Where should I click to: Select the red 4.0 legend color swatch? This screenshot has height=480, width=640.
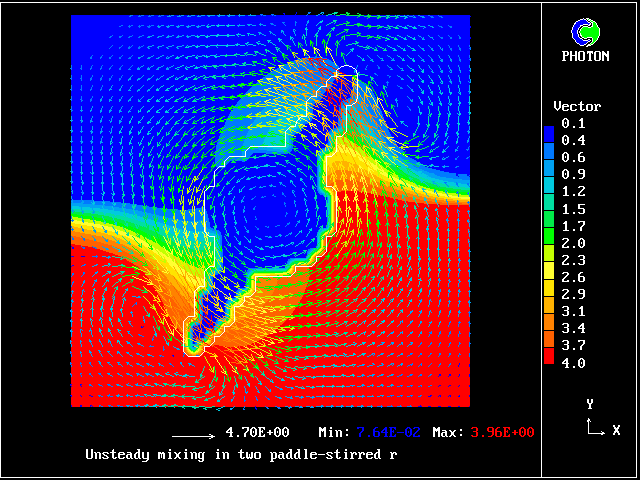pos(548,362)
